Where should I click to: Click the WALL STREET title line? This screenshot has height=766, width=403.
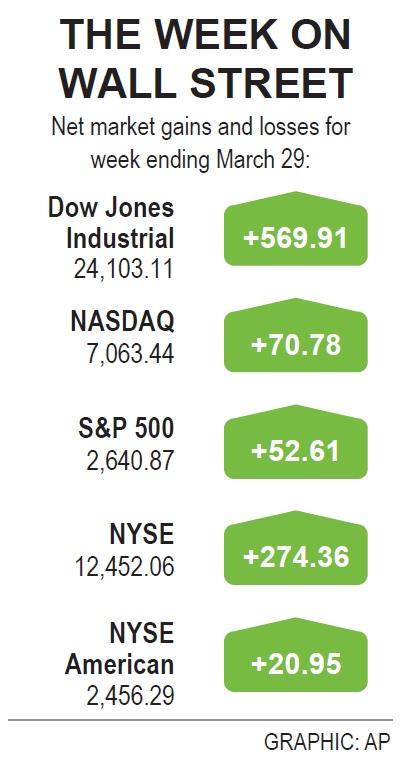[206, 82]
